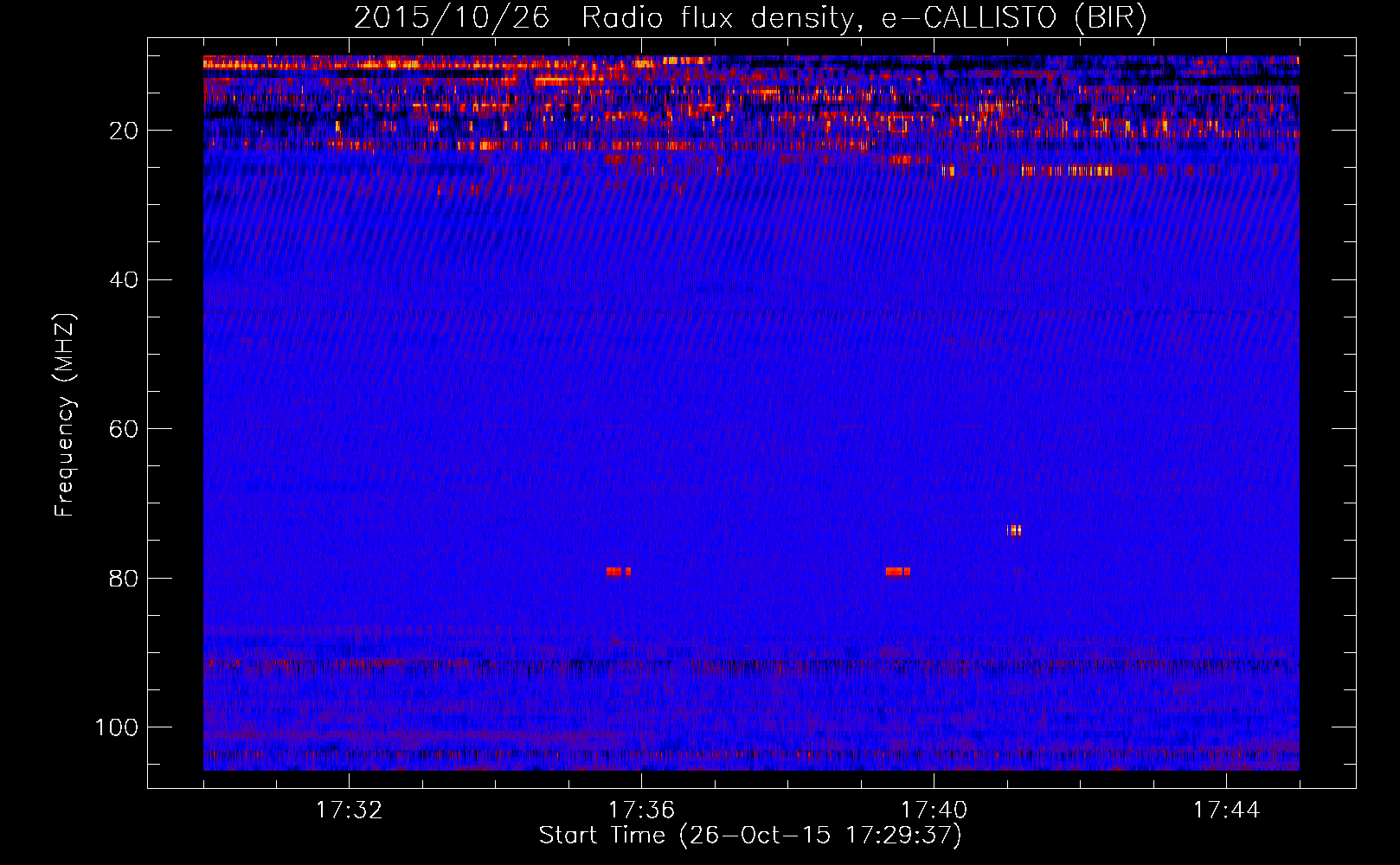Viewport: 1400px width, 865px height.
Task: Click the 100 MHz frequency label
Action: click(117, 727)
